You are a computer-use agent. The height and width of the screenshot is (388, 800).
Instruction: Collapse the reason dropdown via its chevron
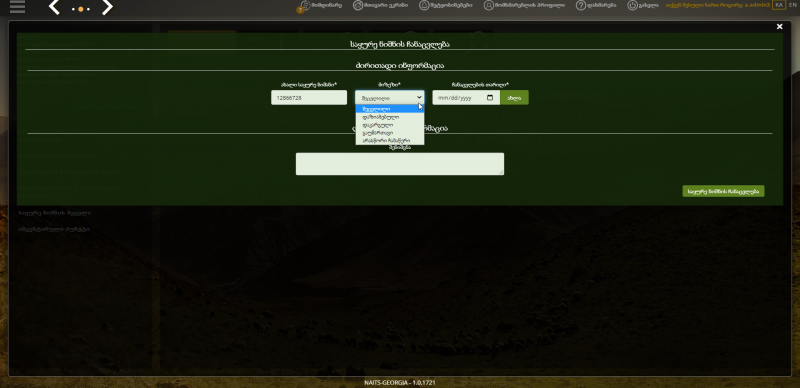tap(419, 97)
